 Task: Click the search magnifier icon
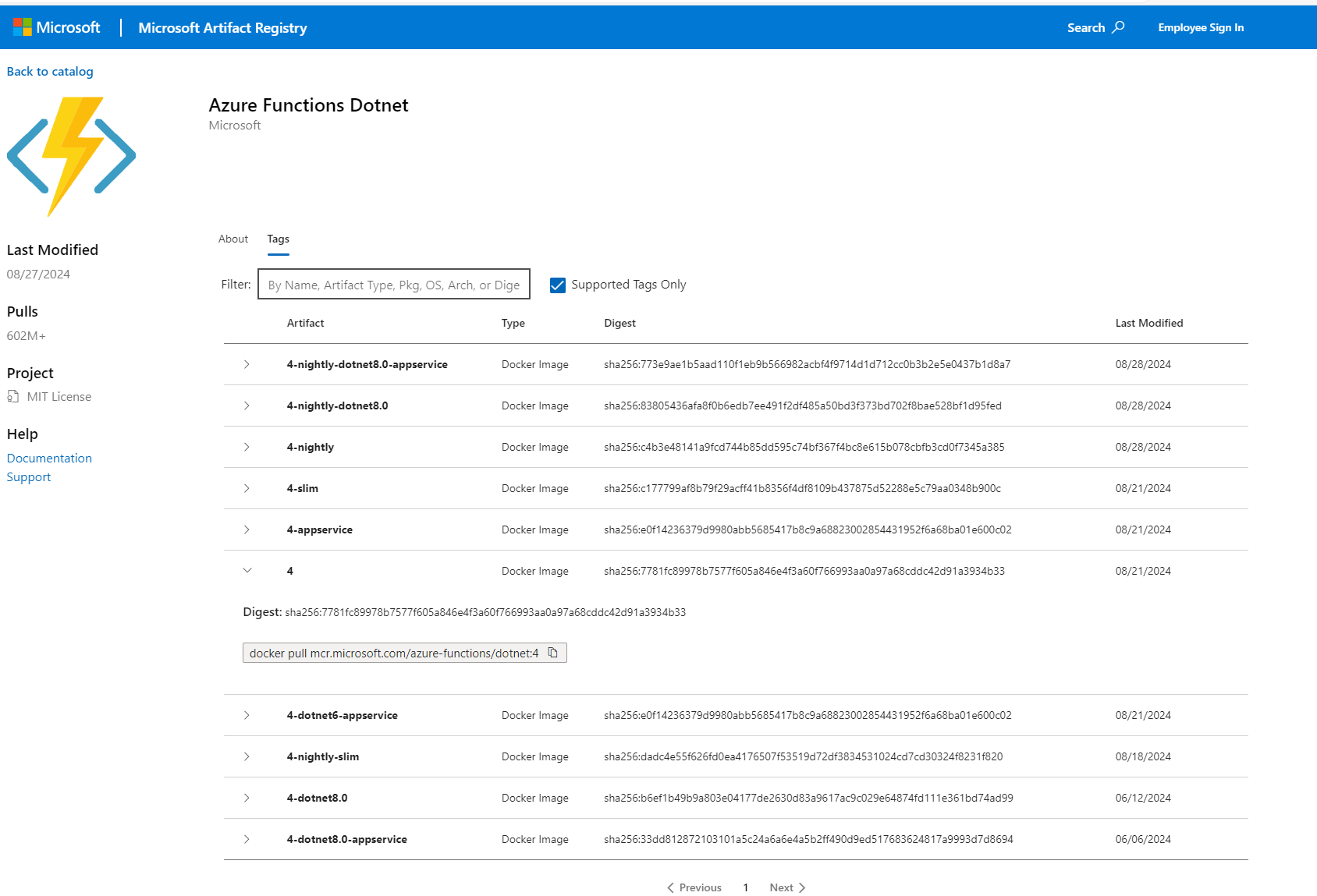pyautogui.click(x=1118, y=27)
